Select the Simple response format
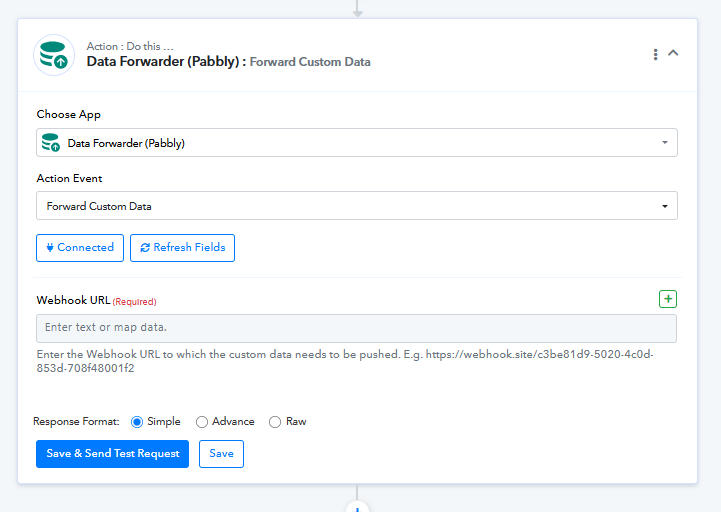721x512 pixels. pyautogui.click(x=137, y=422)
